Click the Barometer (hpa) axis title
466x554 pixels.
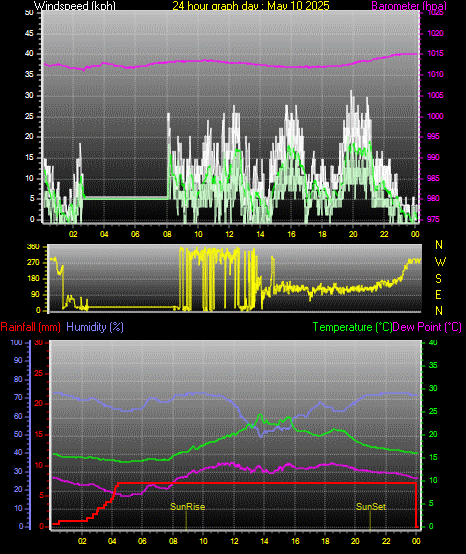[409, 6]
